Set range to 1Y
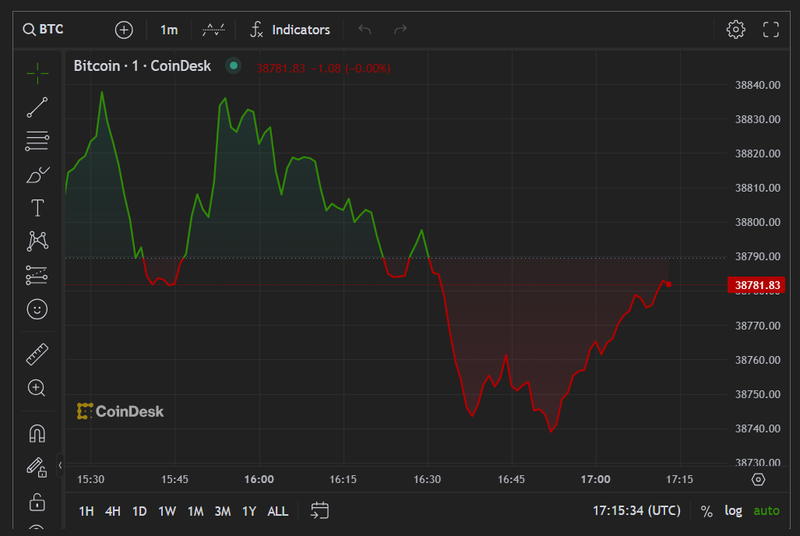This screenshot has width=800, height=536. click(249, 511)
